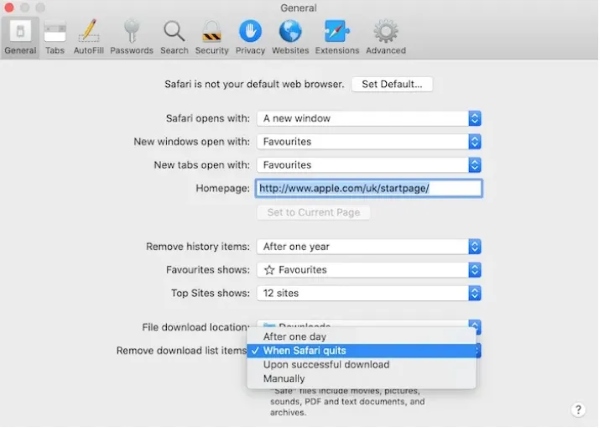The image size is (600, 428).
Task: Open the Tabs preferences pane
Action: click(x=56, y=37)
